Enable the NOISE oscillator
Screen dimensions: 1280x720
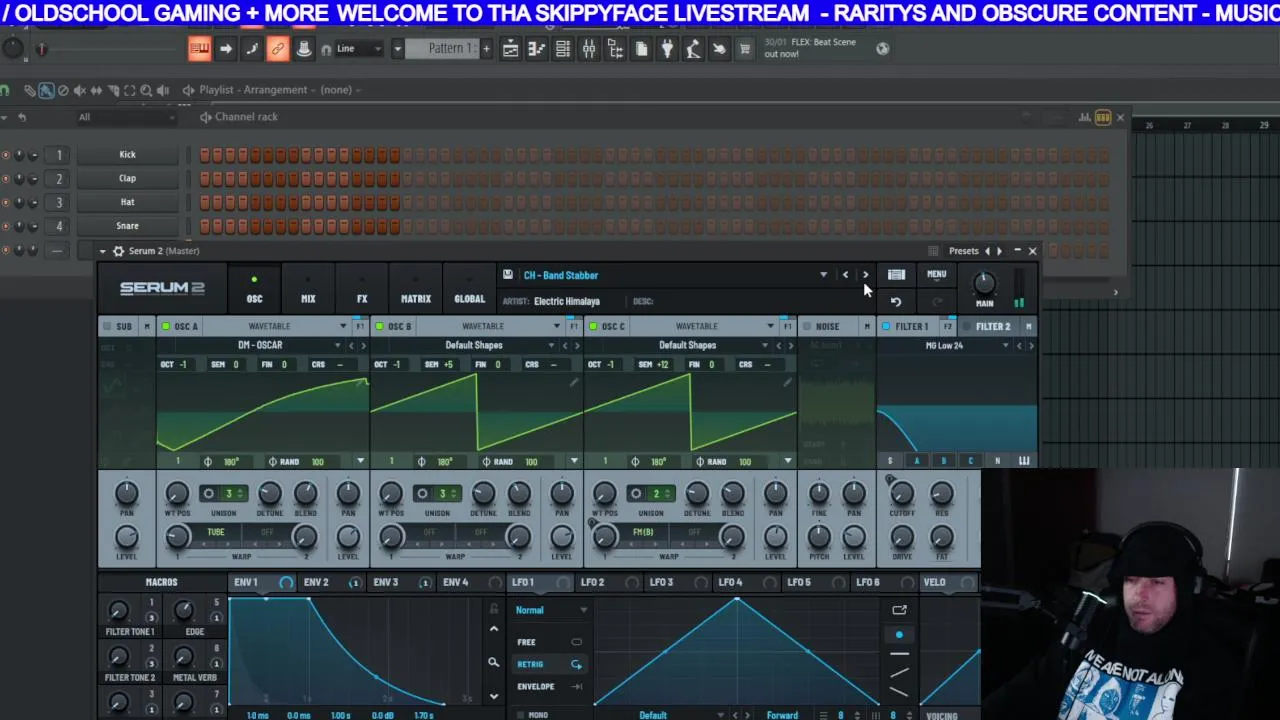click(807, 326)
